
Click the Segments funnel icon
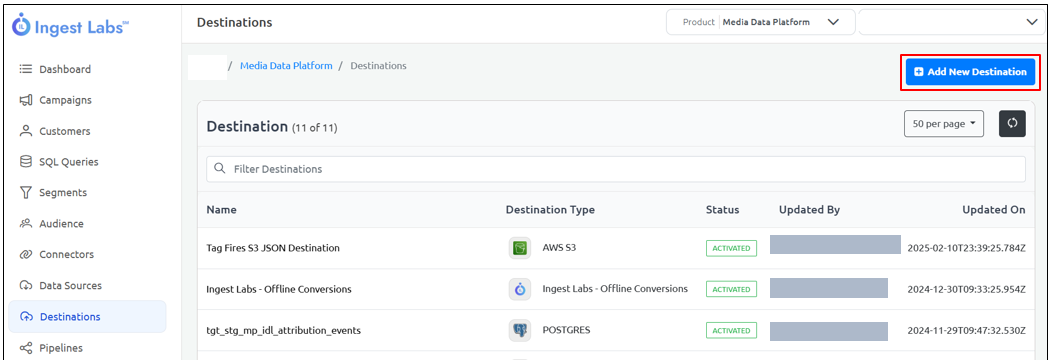[x=26, y=193]
